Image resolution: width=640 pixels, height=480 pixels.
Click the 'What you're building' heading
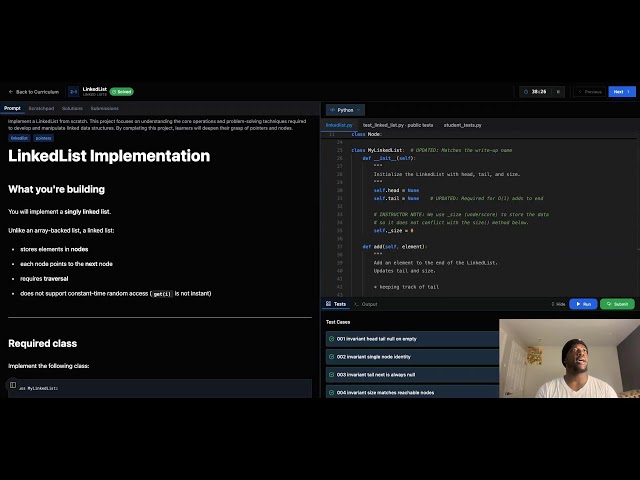[56, 189]
